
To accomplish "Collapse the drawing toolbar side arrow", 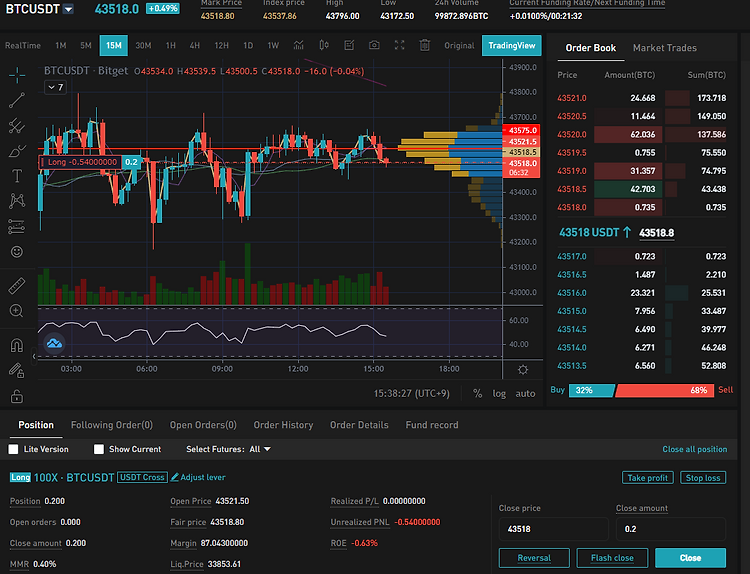I will click(34, 356).
